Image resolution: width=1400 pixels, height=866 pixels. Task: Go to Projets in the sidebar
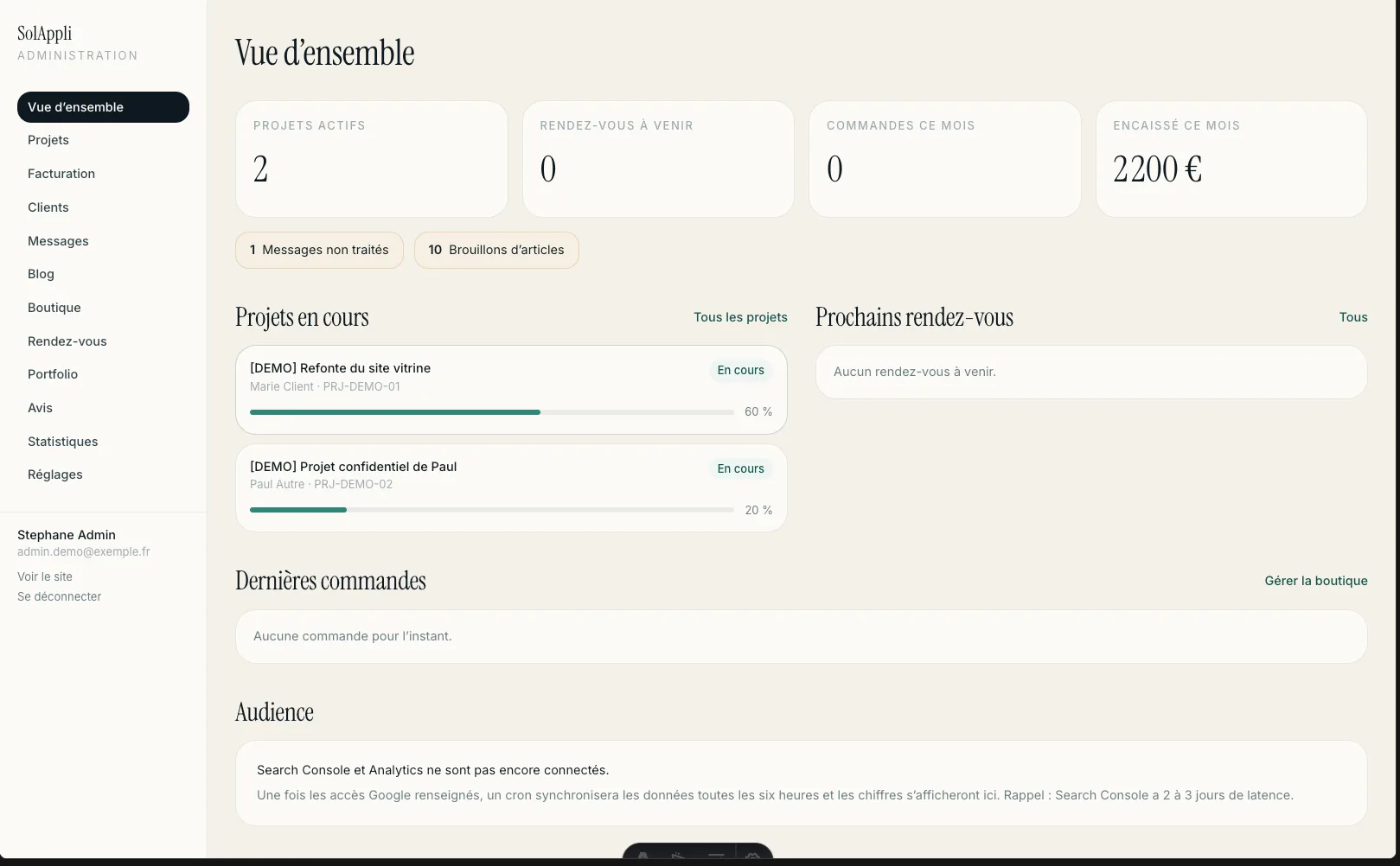(103, 140)
